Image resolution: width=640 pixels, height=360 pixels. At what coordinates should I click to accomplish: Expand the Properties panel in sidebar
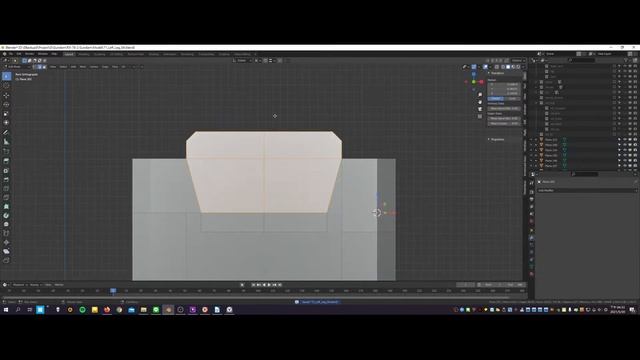click(497, 140)
